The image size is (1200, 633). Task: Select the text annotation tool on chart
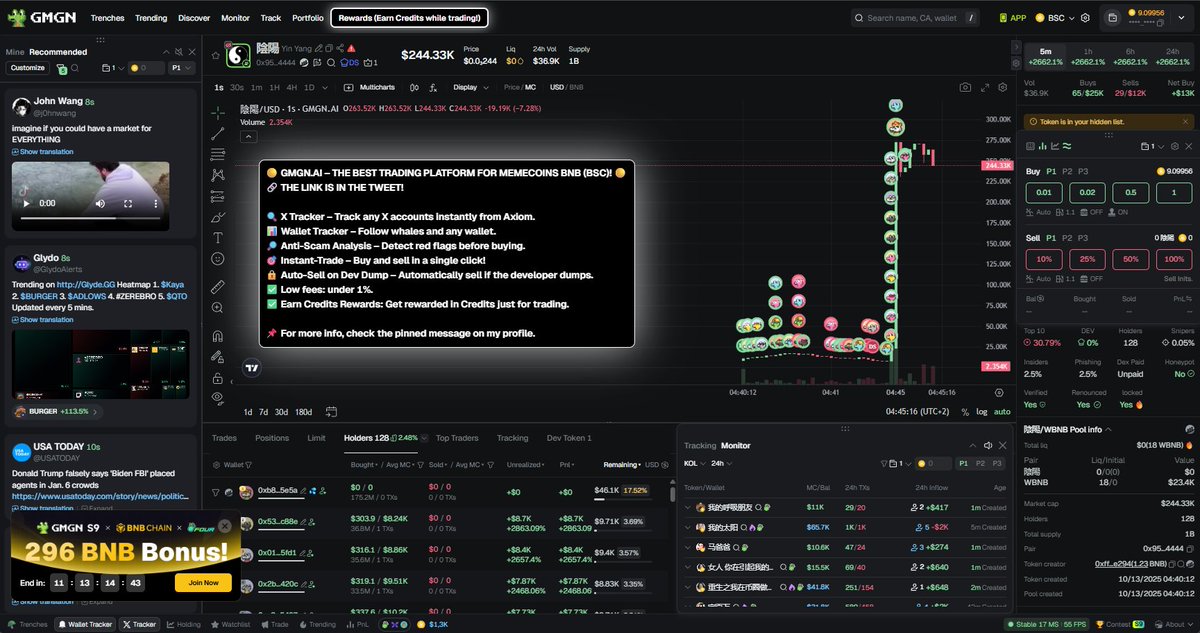click(x=218, y=238)
